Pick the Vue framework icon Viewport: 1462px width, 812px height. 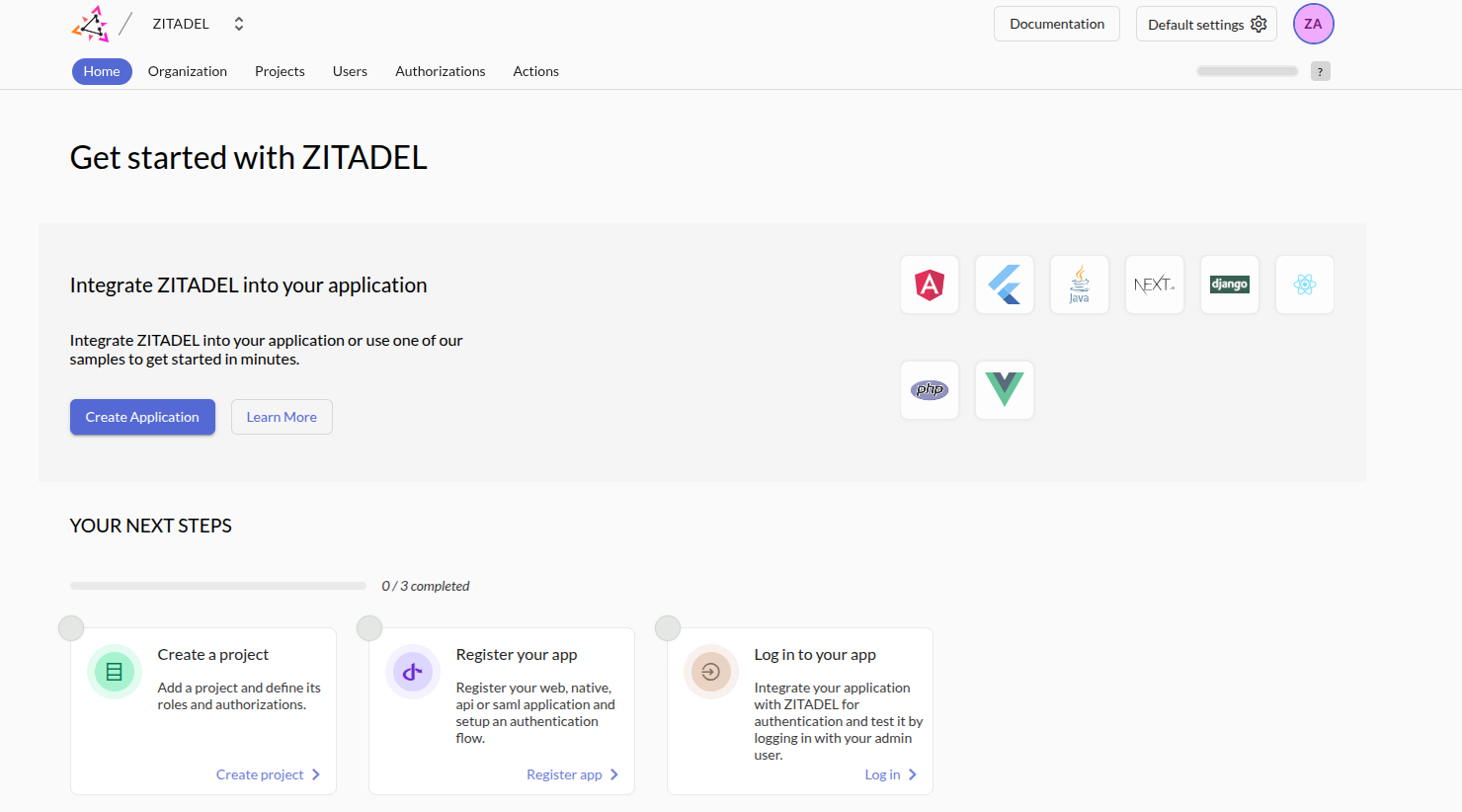(1004, 390)
